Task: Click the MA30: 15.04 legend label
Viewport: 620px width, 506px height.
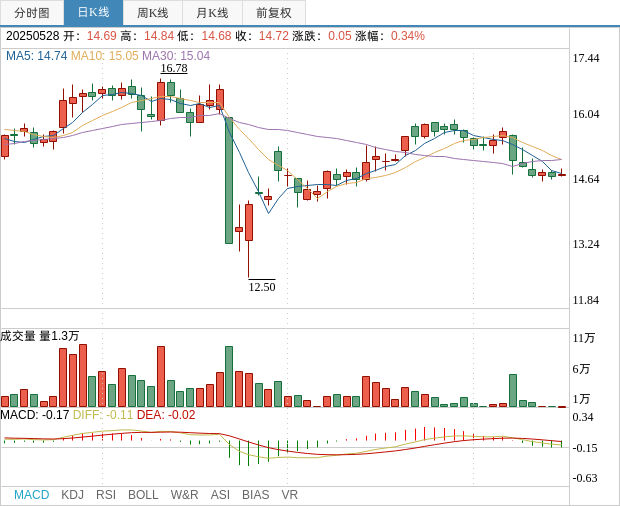Action: pyautogui.click(x=176, y=56)
